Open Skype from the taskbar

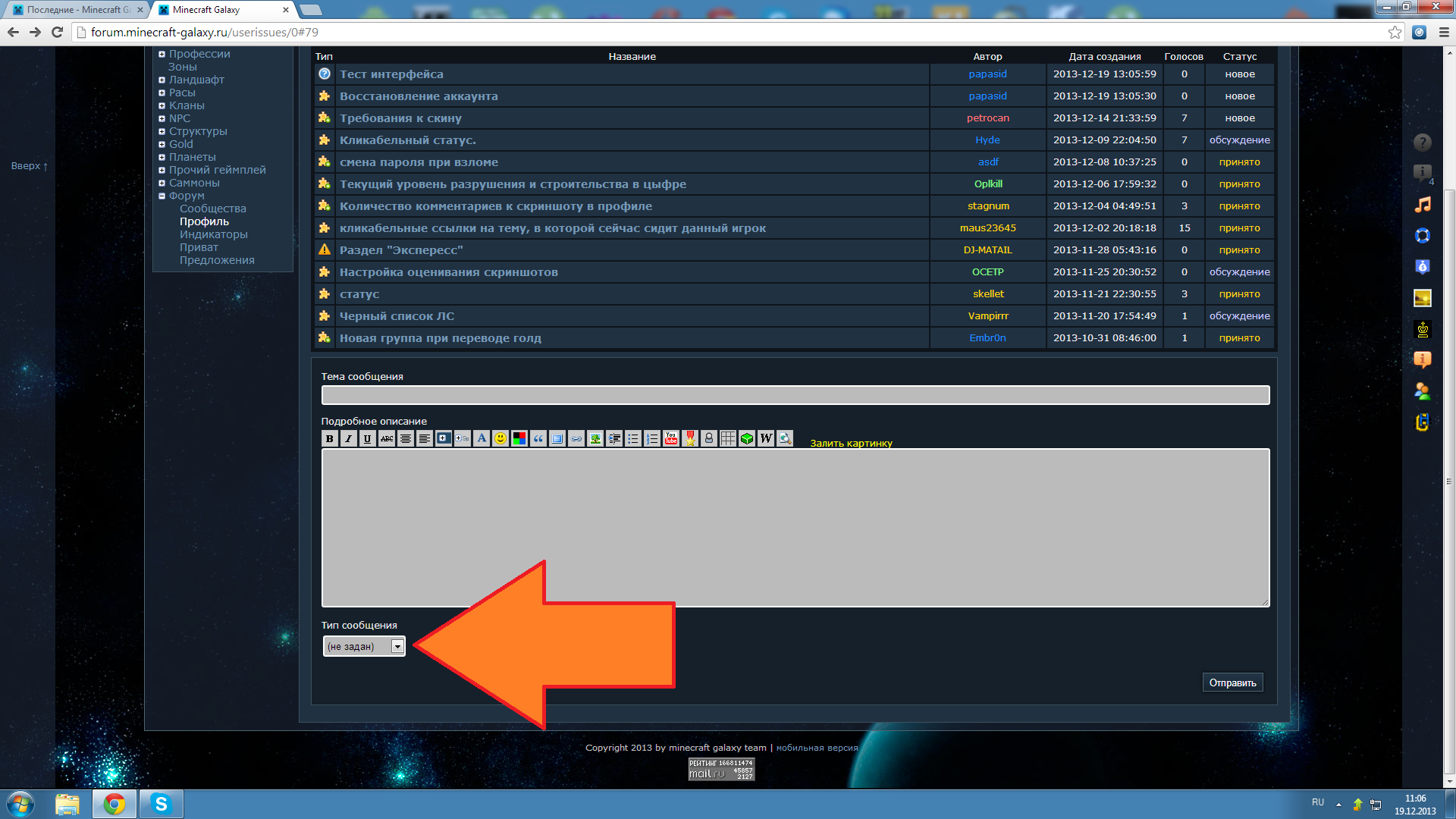(x=161, y=804)
